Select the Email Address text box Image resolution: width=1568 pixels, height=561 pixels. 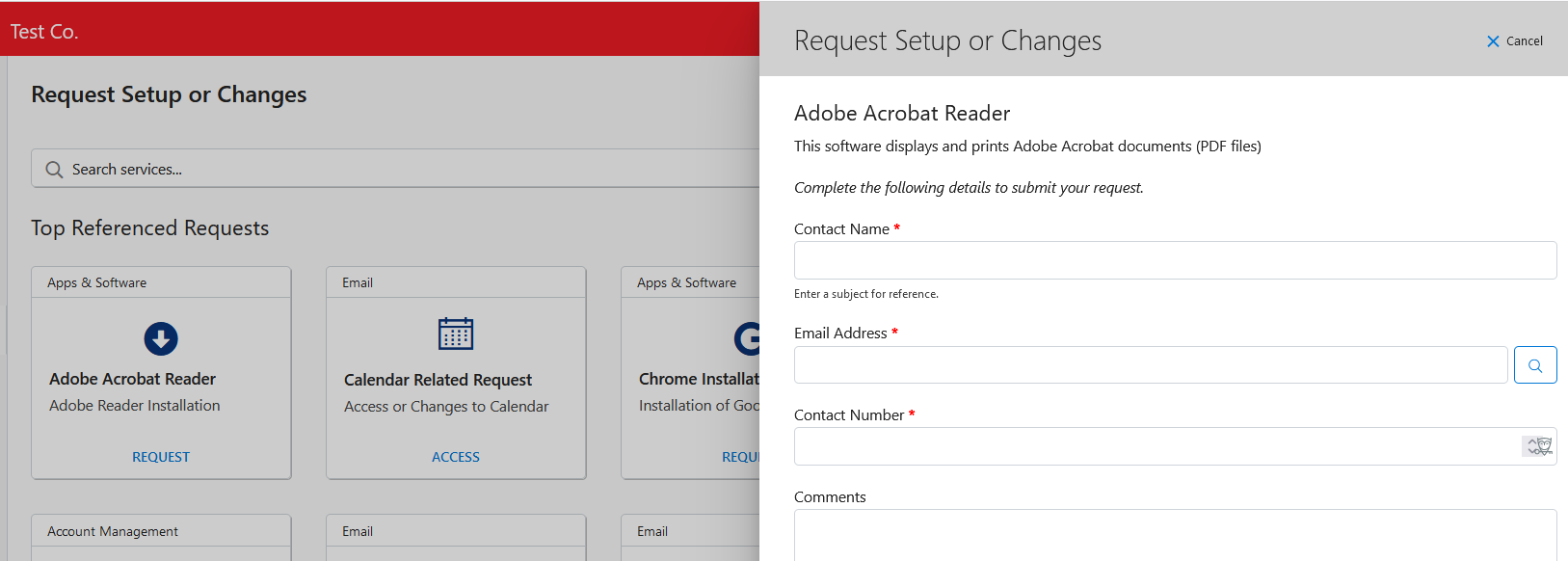click(1151, 365)
